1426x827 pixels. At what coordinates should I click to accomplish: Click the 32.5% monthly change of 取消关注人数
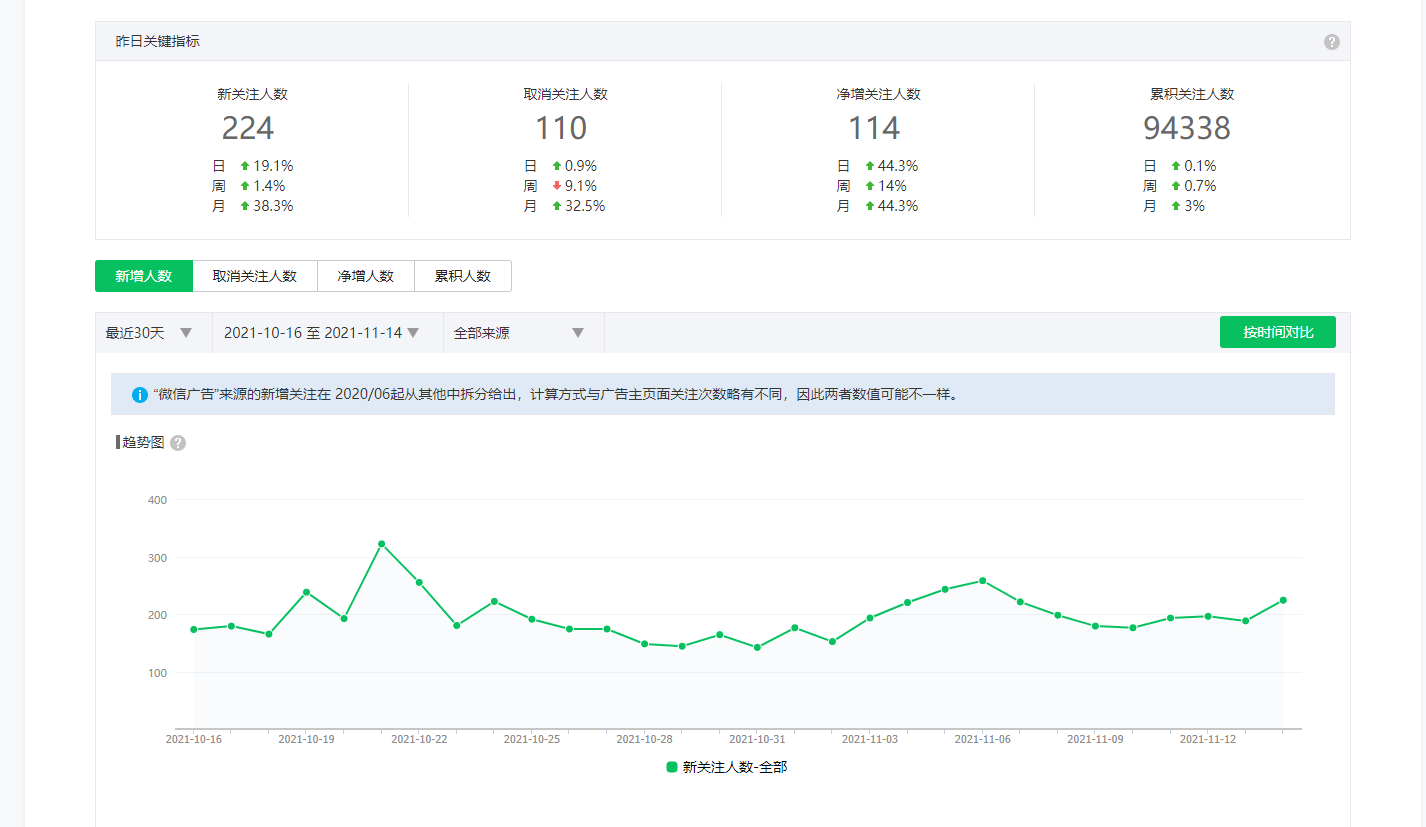586,206
